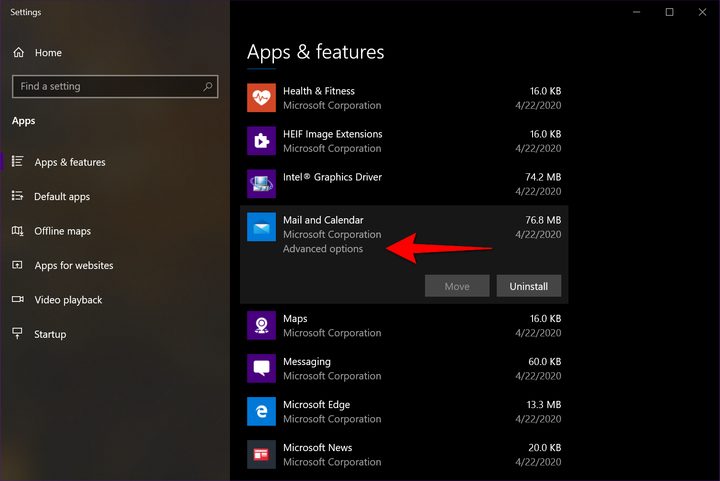Minimize the Settings window
Screen dimensions: 720x481
tap(636, 12)
